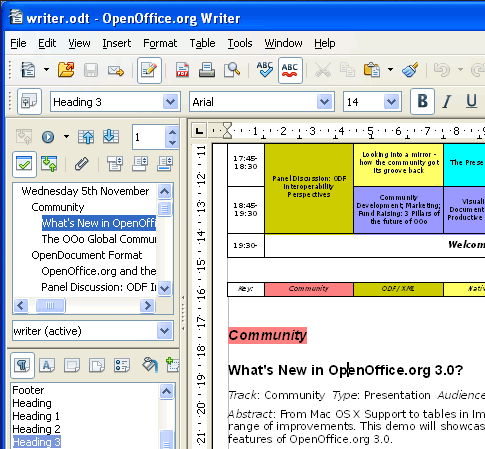Click the Save floppy disk icon
Image resolution: width=485 pixels, height=449 pixels.
pyautogui.click(x=91, y=70)
